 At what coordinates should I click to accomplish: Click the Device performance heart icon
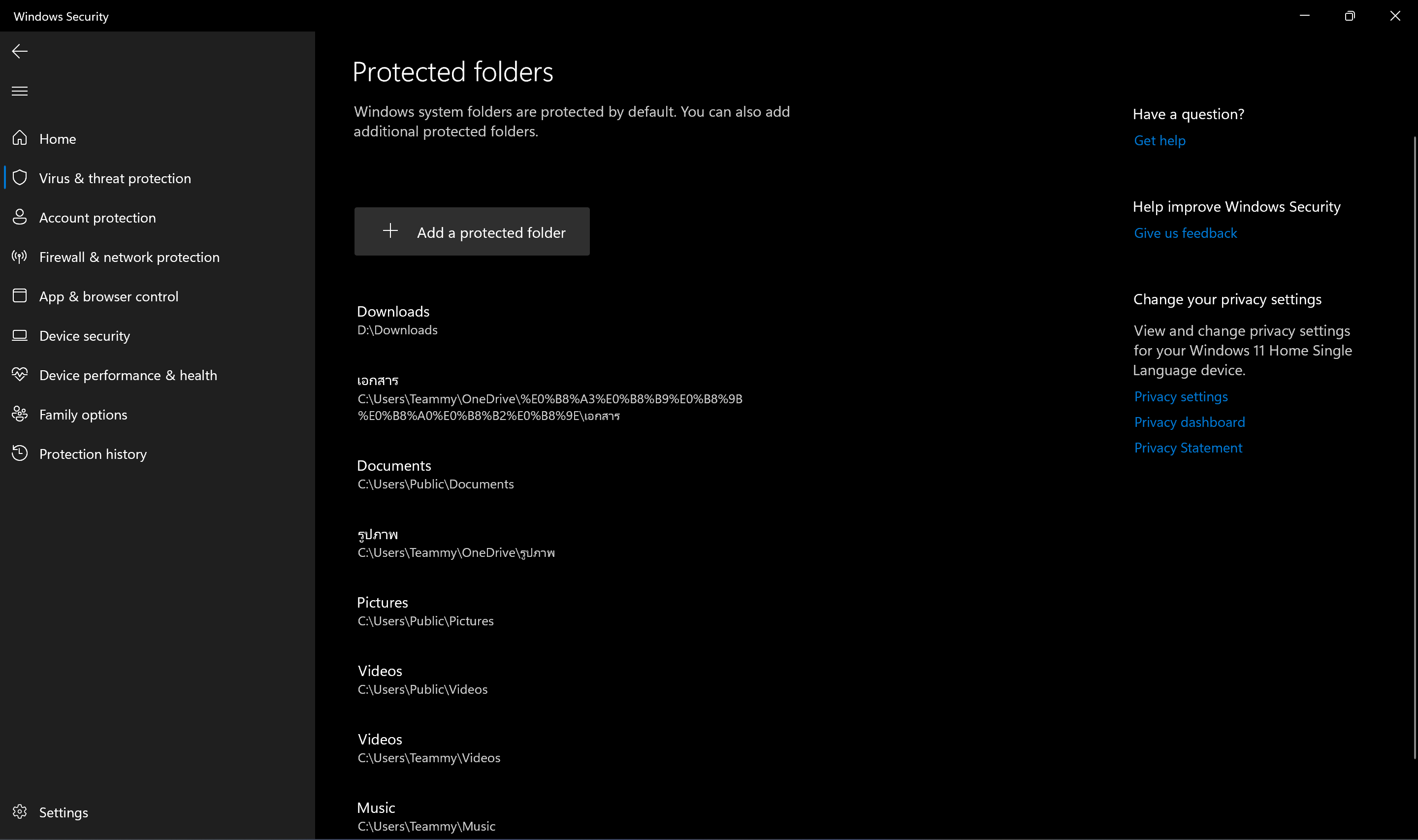click(x=20, y=375)
